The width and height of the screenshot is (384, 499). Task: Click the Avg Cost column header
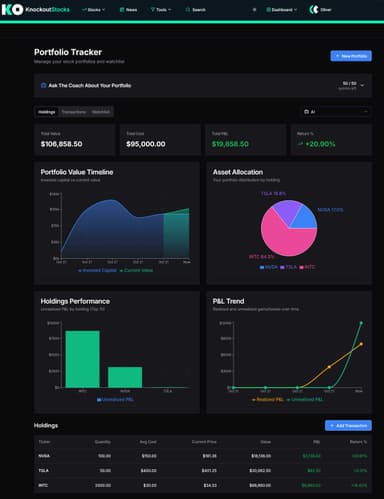(148, 442)
